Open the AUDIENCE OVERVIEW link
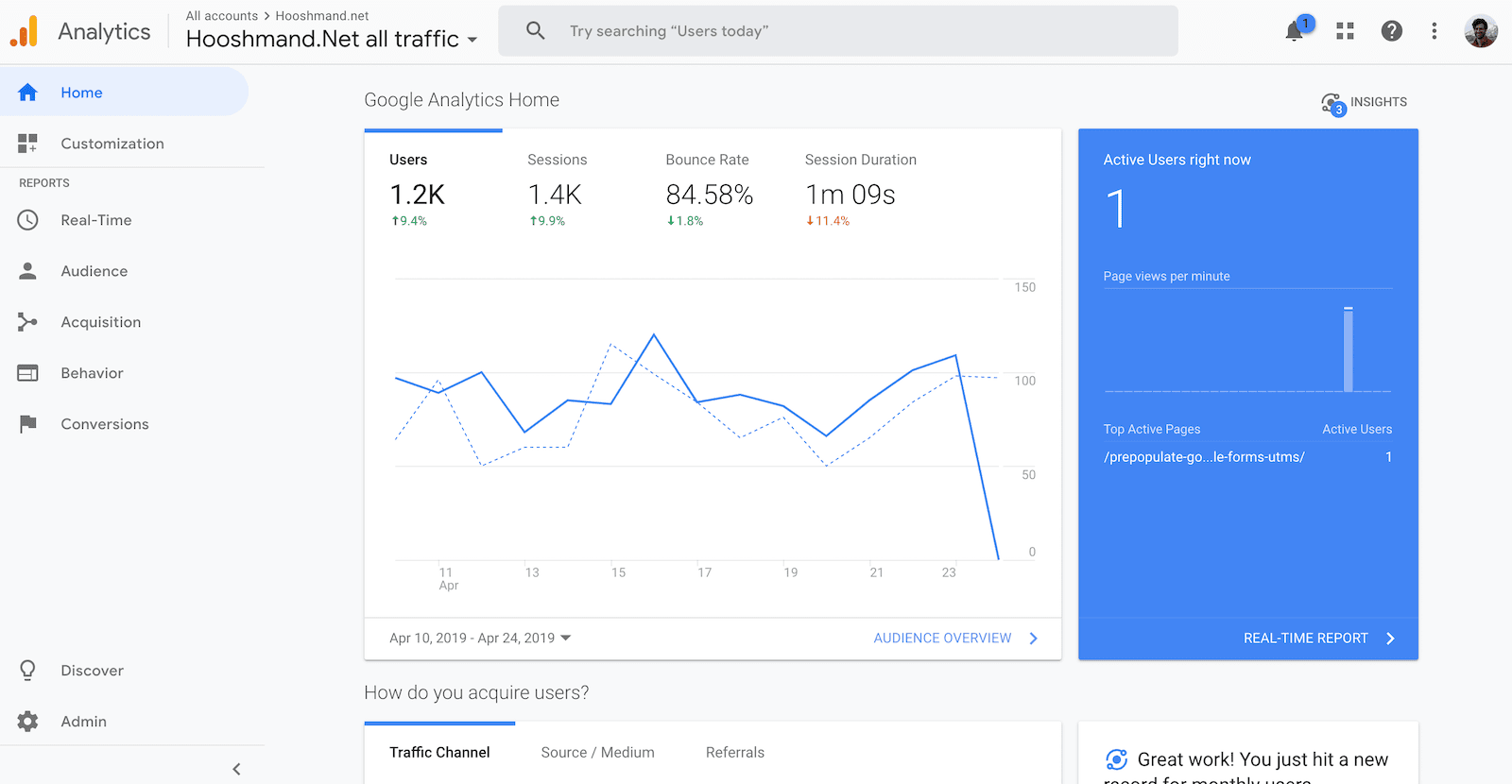This screenshot has height=784, width=1512. [942, 639]
